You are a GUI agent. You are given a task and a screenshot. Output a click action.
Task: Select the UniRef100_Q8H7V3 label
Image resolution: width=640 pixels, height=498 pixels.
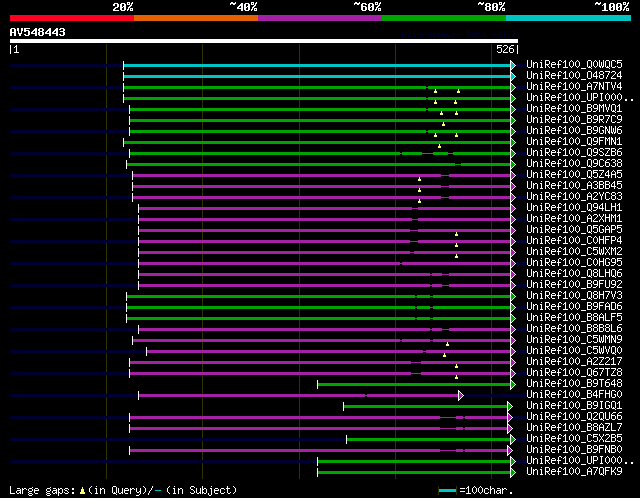(x=574, y=296)
